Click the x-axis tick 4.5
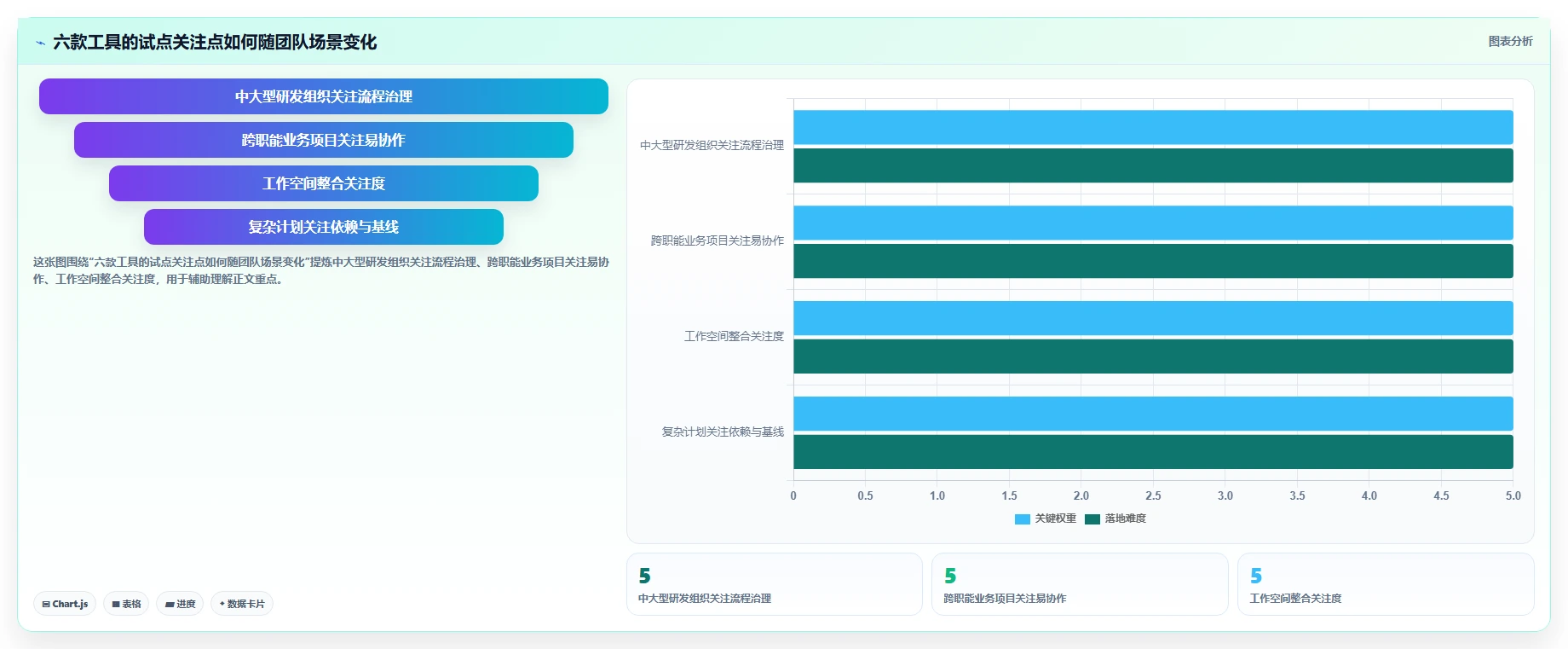 point(1441,495)
